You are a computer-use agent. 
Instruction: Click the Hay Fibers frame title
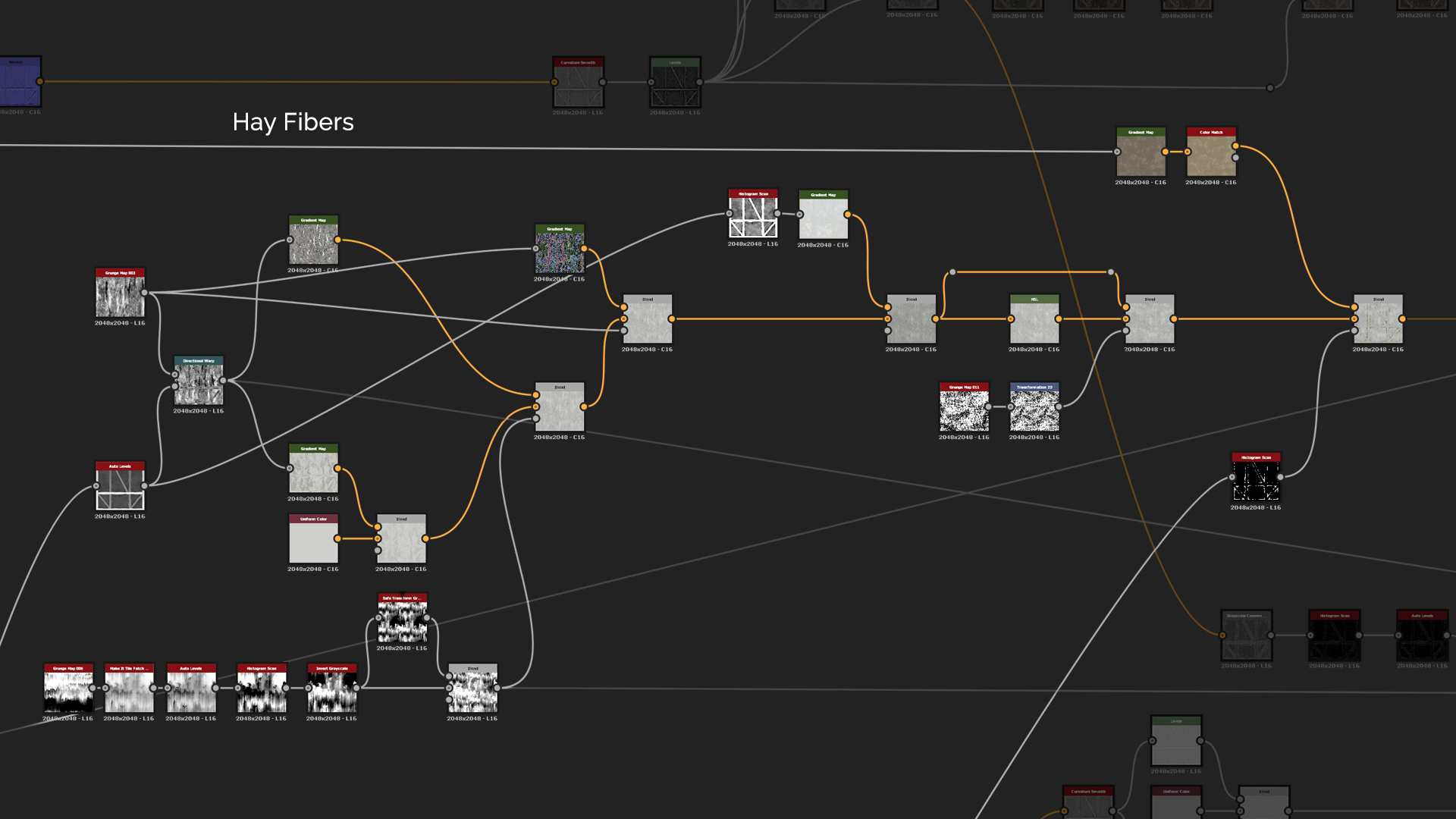pyautogui.click(x=293, y=122)
